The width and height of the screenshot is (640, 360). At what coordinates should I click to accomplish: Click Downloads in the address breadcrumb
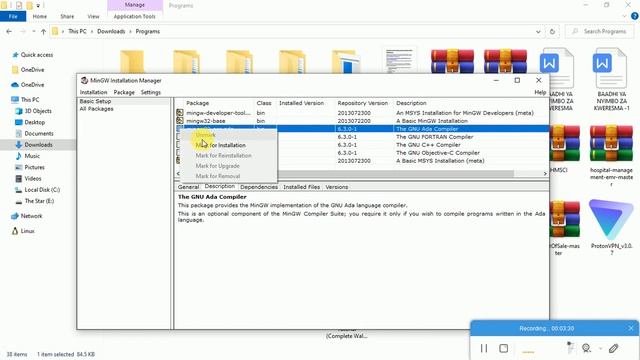111,31
